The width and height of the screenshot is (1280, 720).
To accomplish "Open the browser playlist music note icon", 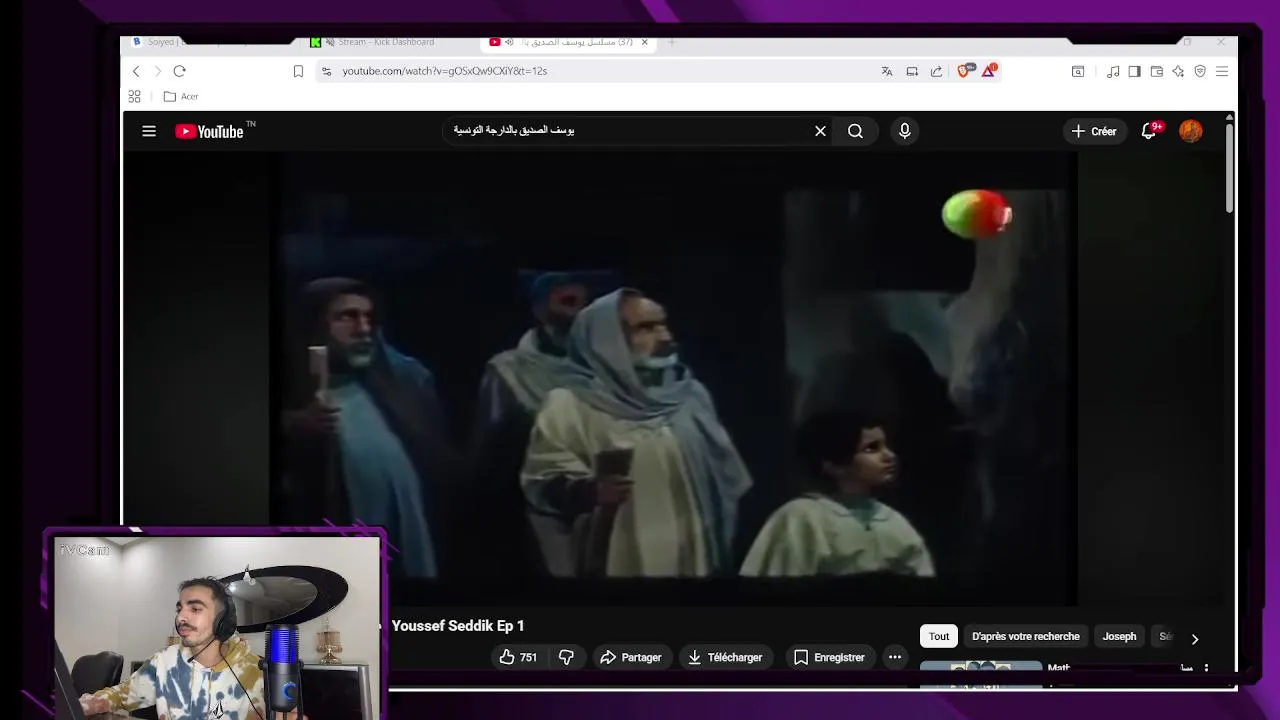I will click(x=1113, y=71).
